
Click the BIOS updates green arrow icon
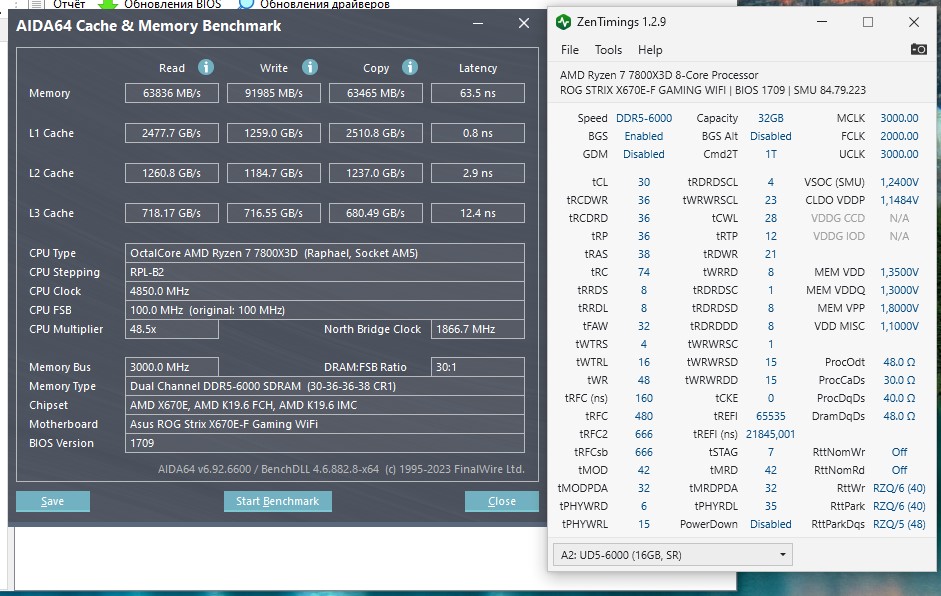point(107,4)
